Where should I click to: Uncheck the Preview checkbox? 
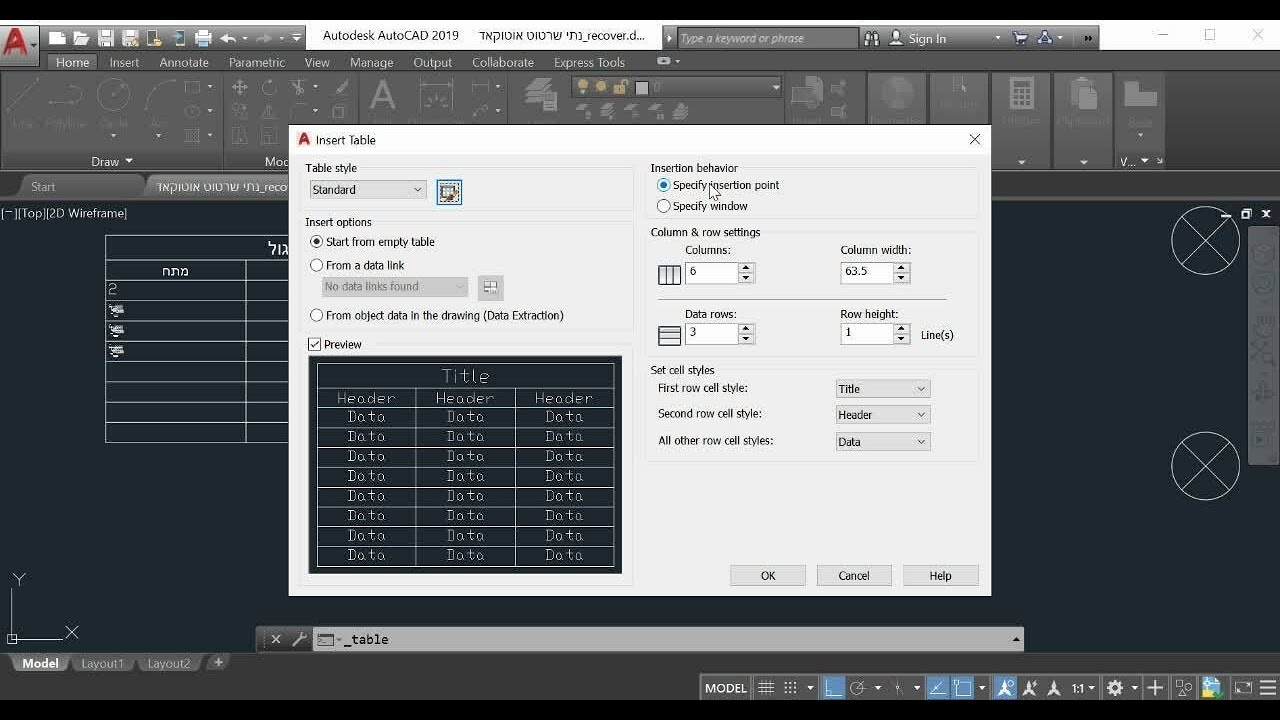[315, 344]
